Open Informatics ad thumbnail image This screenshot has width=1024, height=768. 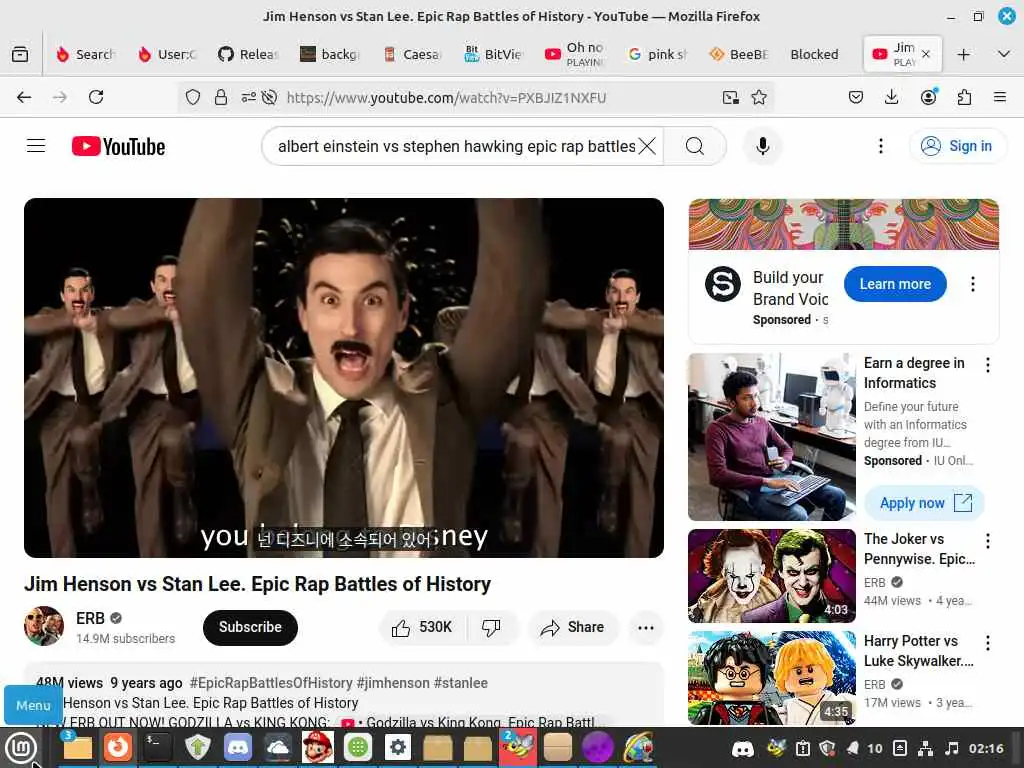[x=771, y=437]
